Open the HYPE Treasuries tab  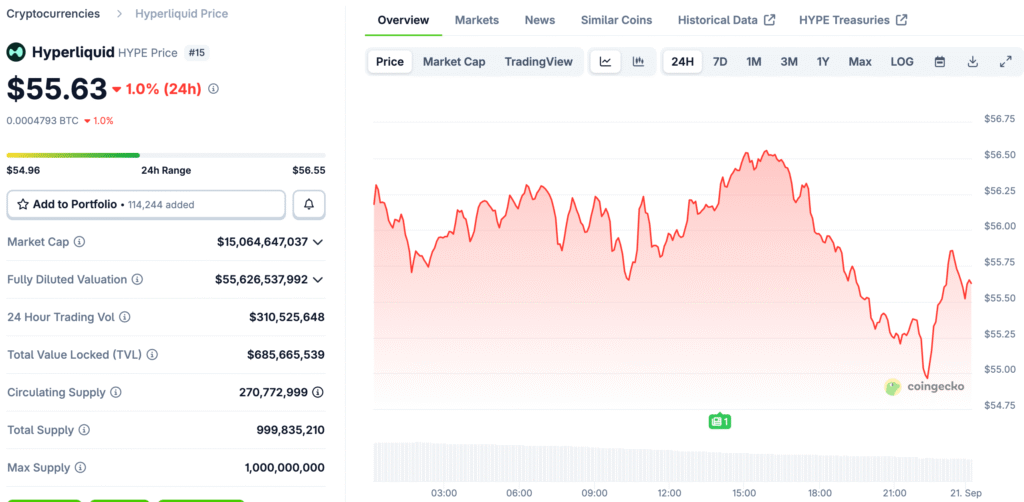tap(853, 20)
